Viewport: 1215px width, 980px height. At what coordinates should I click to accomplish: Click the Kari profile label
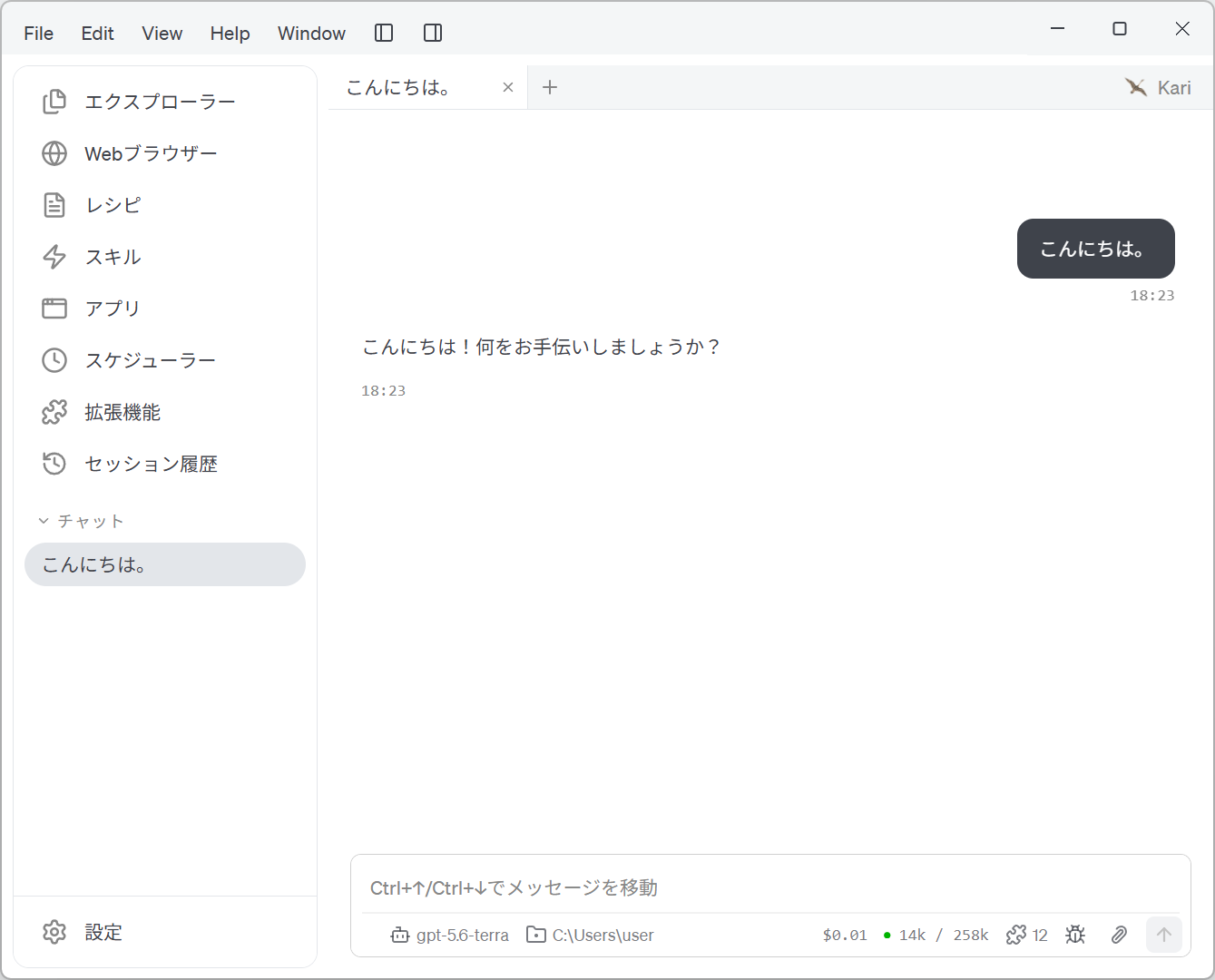(x=1159, y=87)
